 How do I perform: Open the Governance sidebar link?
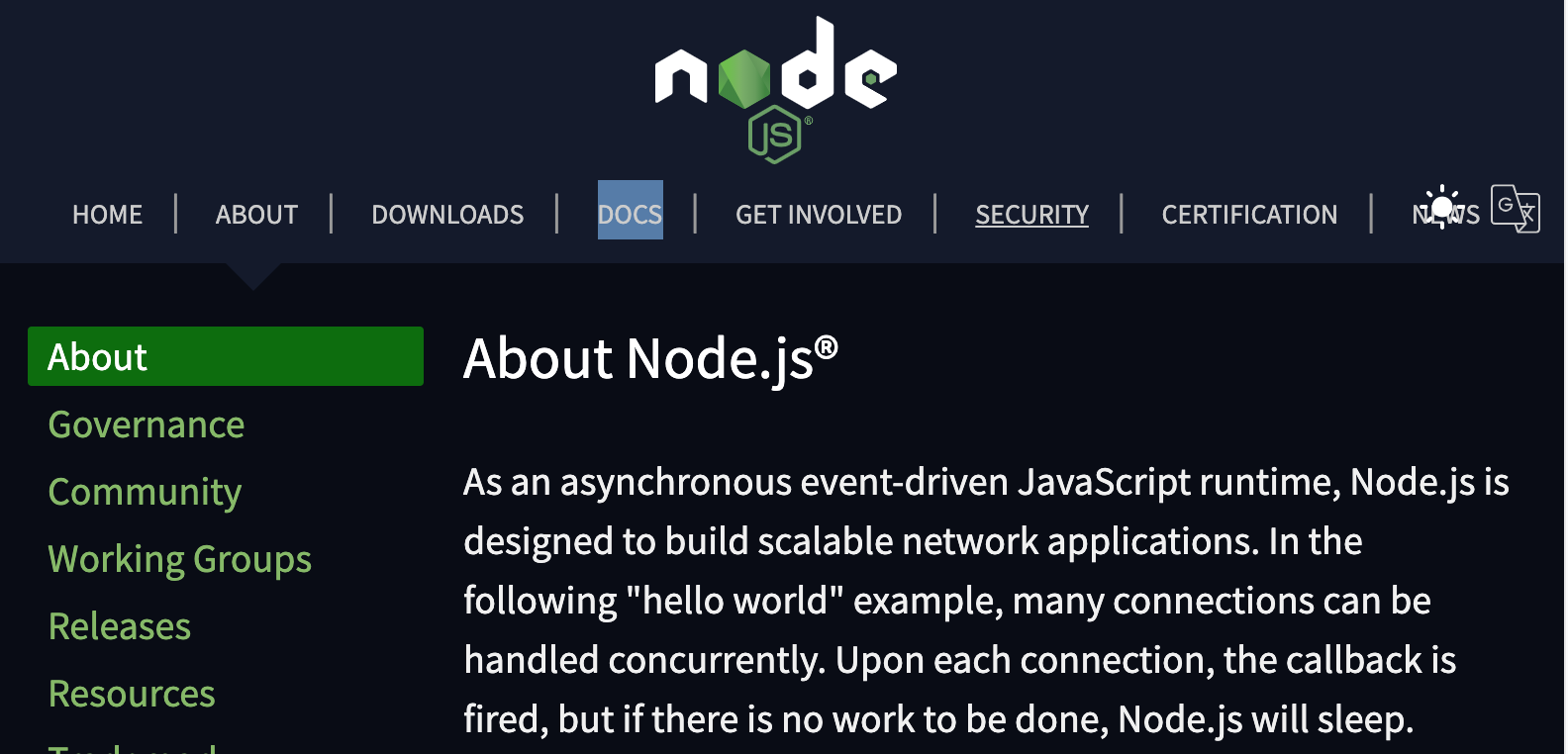(147, 424)
